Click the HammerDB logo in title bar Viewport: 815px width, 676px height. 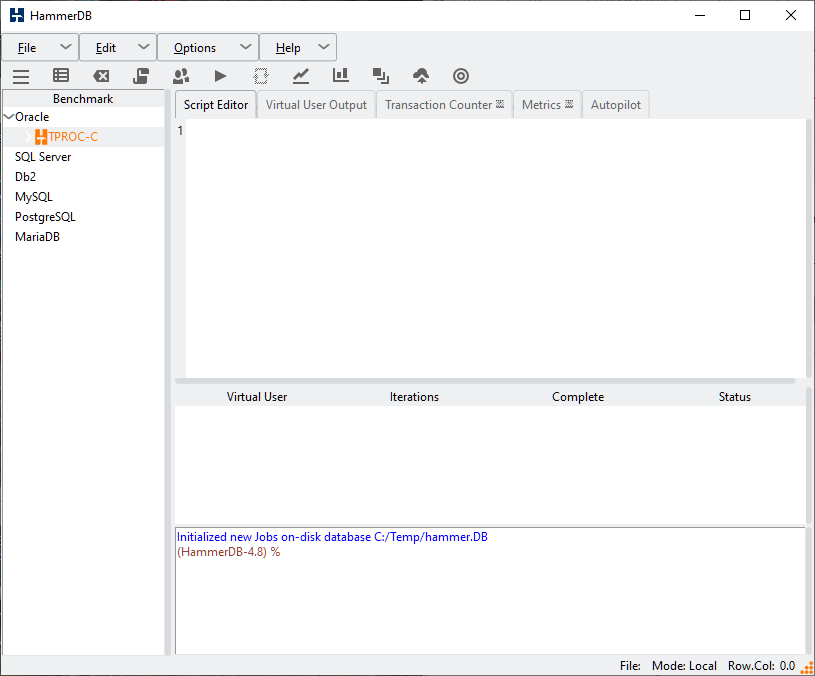(x=17, y=15)
